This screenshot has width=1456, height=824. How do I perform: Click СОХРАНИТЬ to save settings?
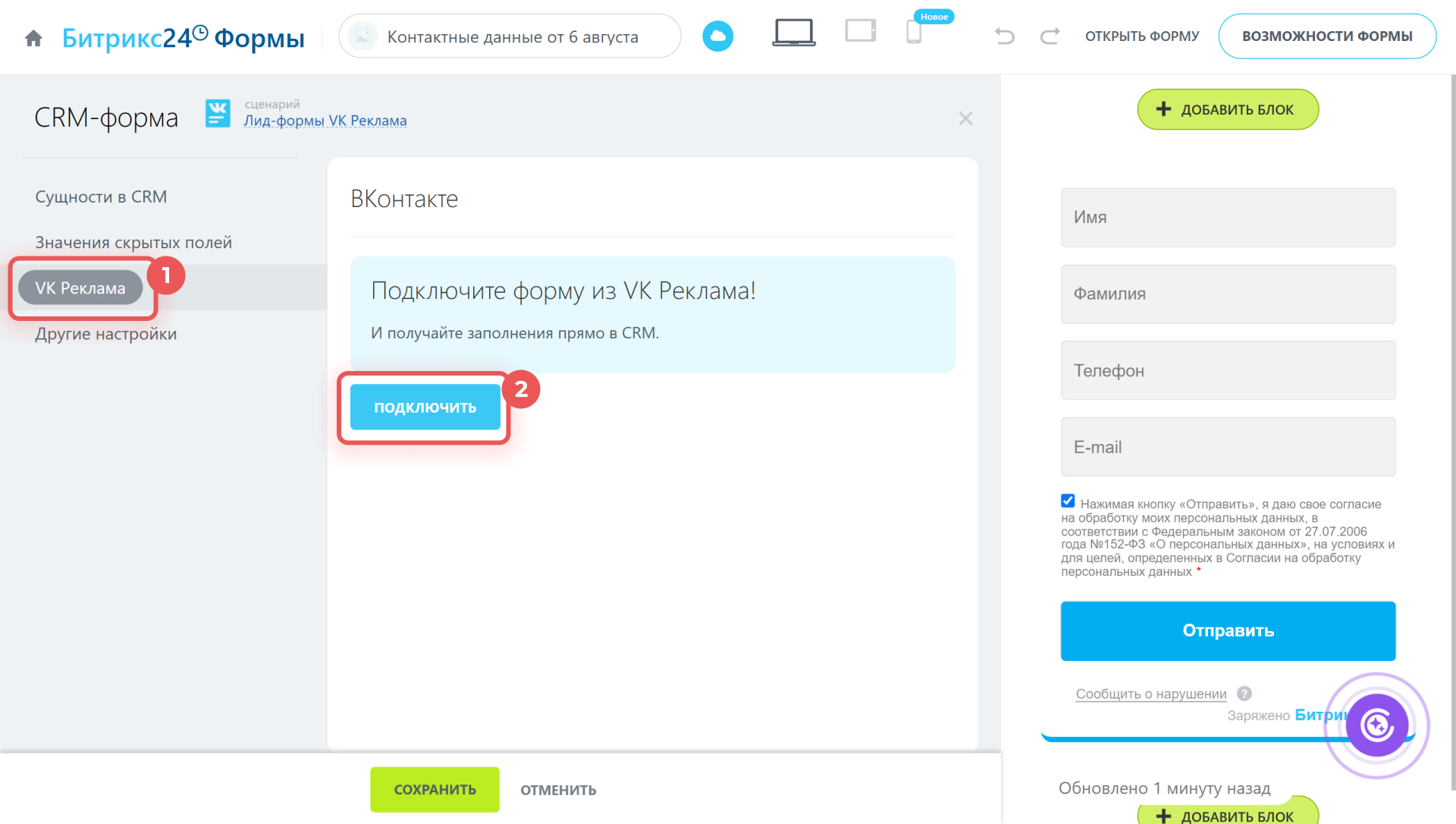point(435,790)
